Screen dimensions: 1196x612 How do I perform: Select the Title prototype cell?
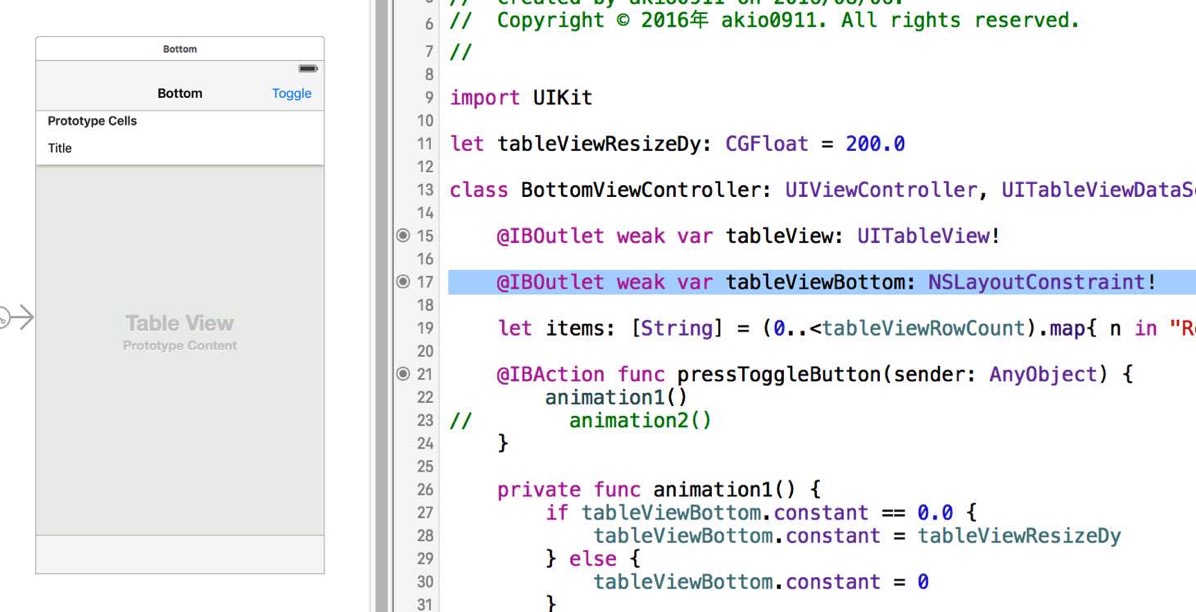[180, 149]
